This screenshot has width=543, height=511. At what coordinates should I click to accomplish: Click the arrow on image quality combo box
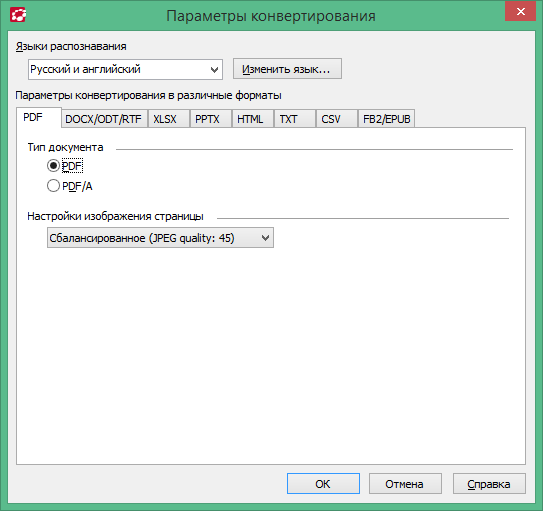pyautogui.click(x=265, y=238)
